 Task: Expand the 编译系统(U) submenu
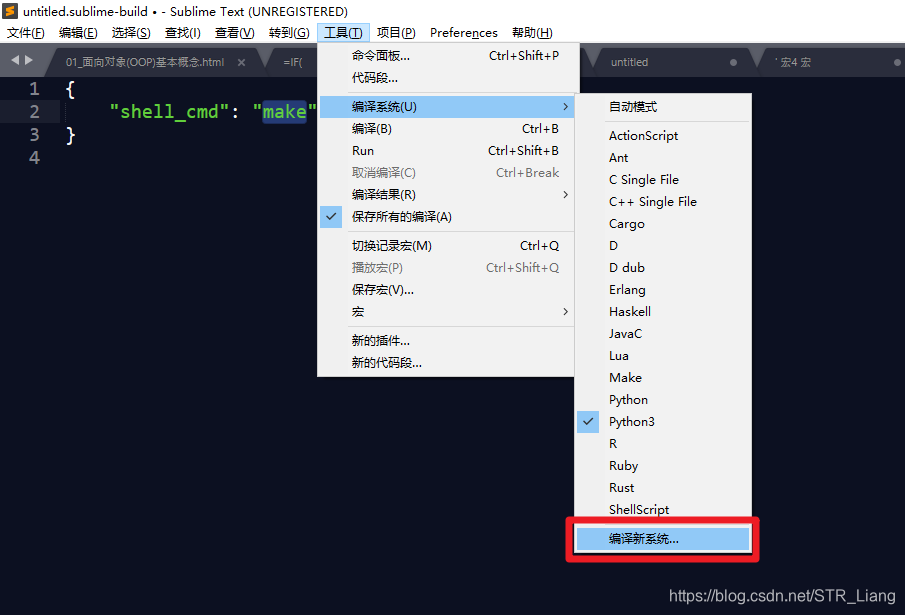(x=448, y=107)
